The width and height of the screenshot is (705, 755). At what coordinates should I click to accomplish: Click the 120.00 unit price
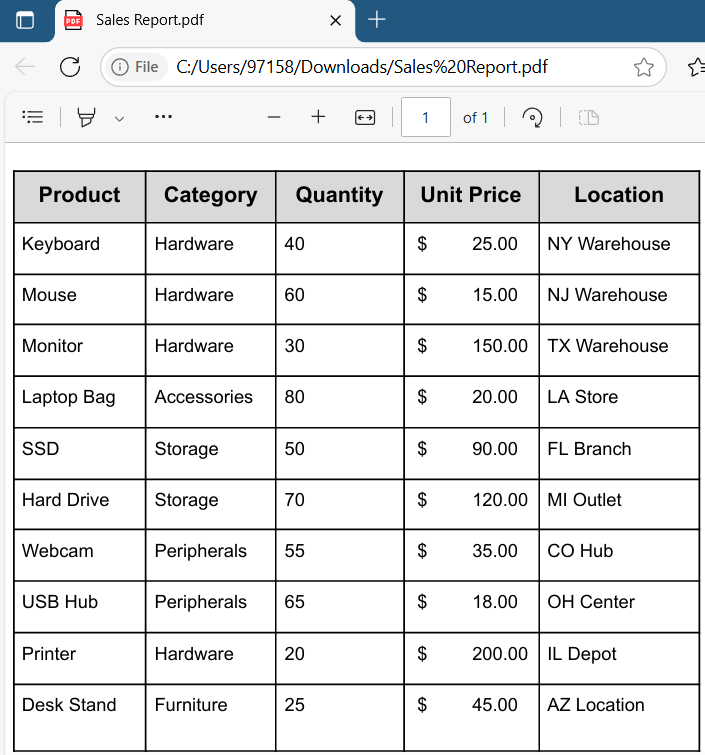500,500
